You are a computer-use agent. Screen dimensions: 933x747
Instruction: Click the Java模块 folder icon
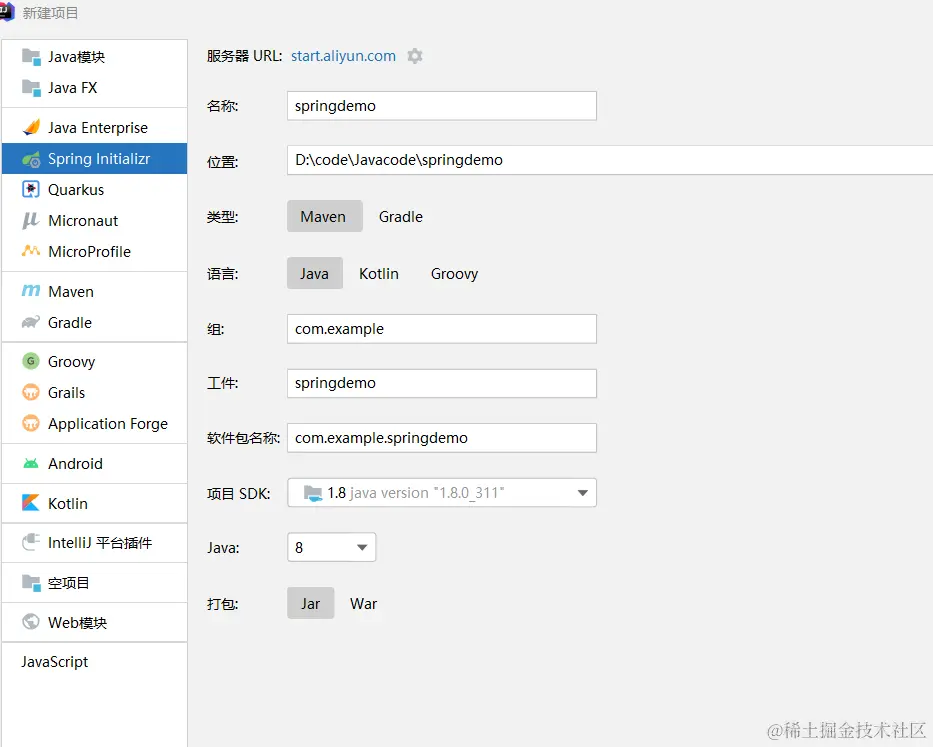click(31, 57)
